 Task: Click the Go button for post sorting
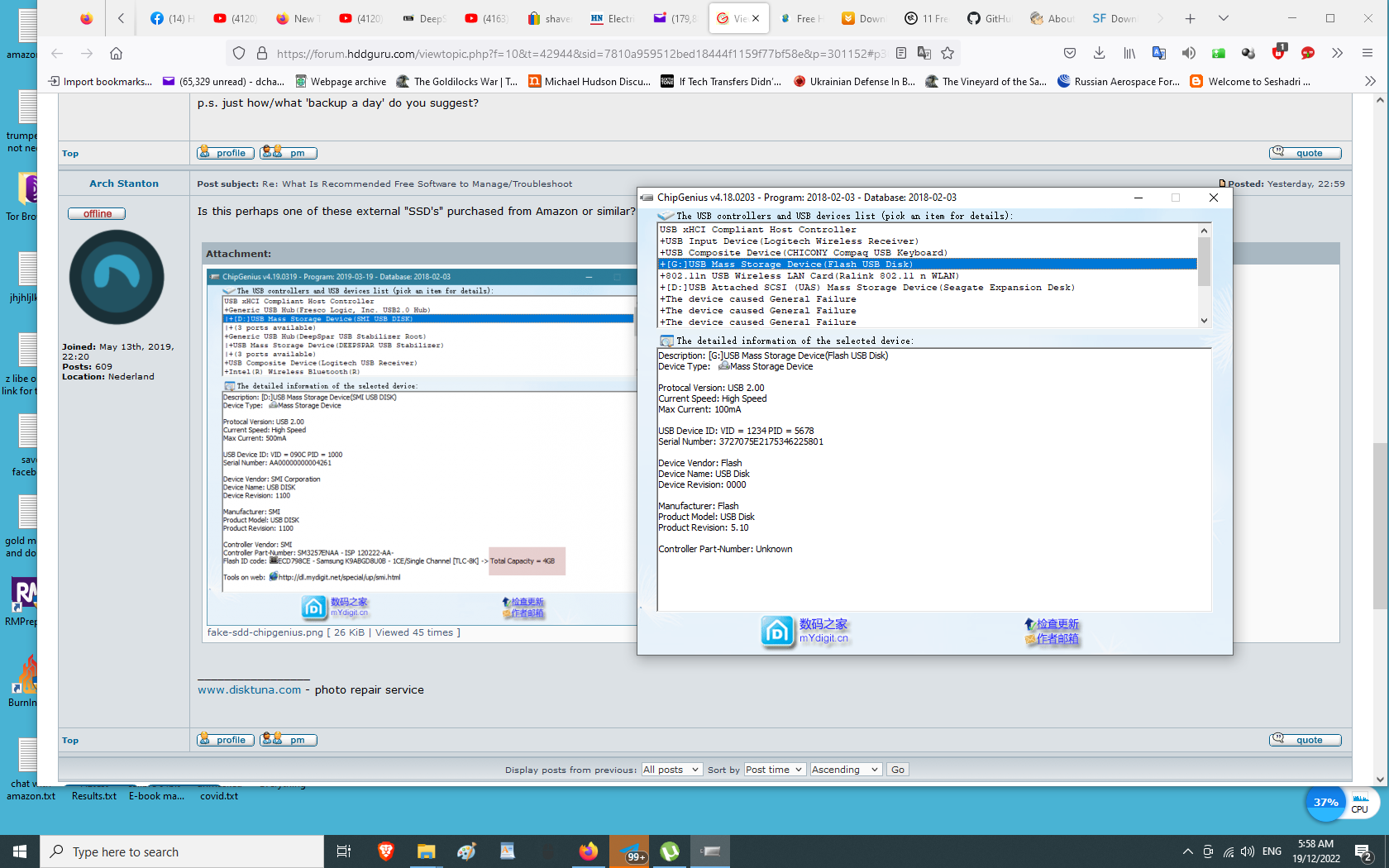[x=898, y=770]
